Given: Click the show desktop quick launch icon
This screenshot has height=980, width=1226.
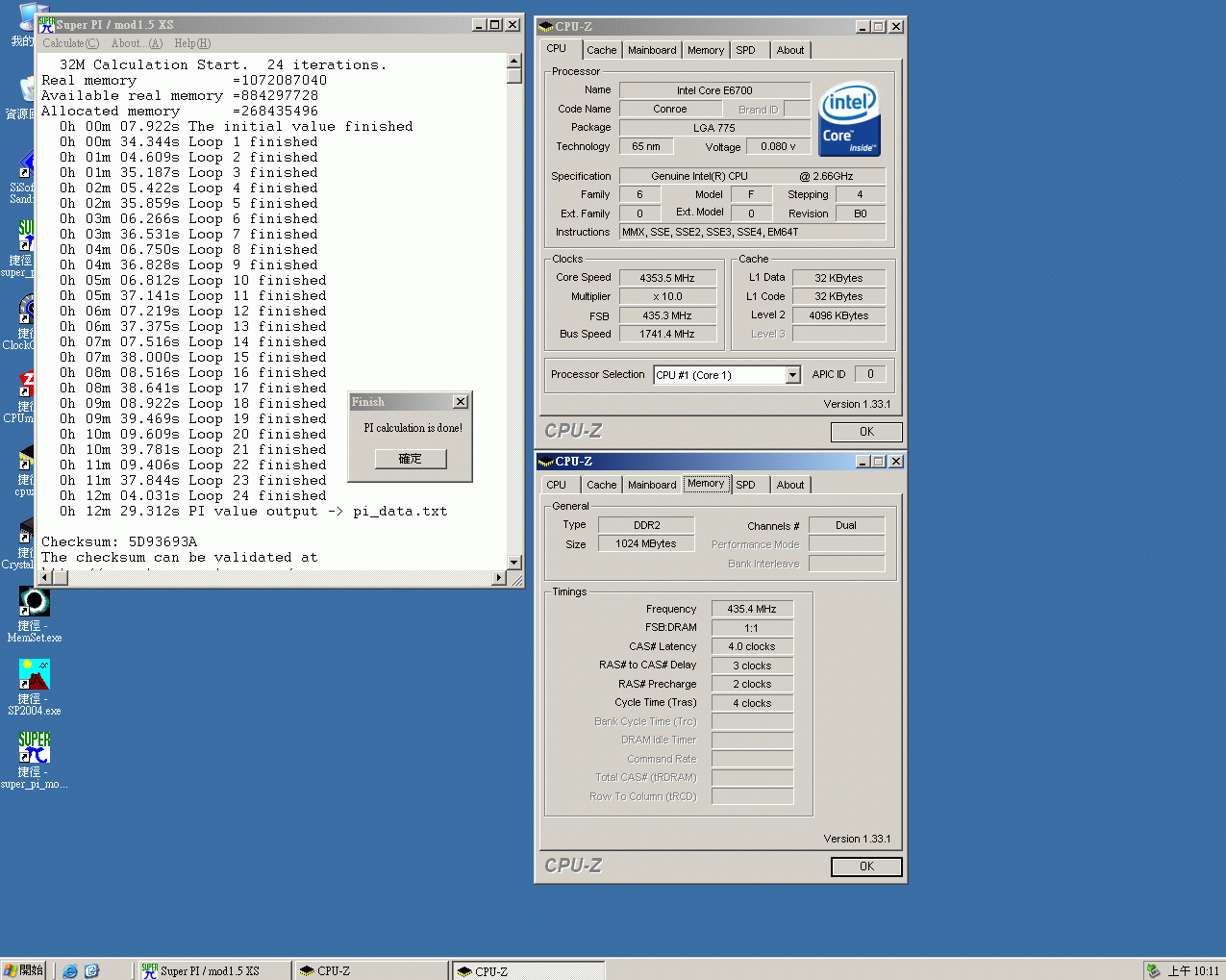Looking at the screenshot, I should tap(91, 971).
